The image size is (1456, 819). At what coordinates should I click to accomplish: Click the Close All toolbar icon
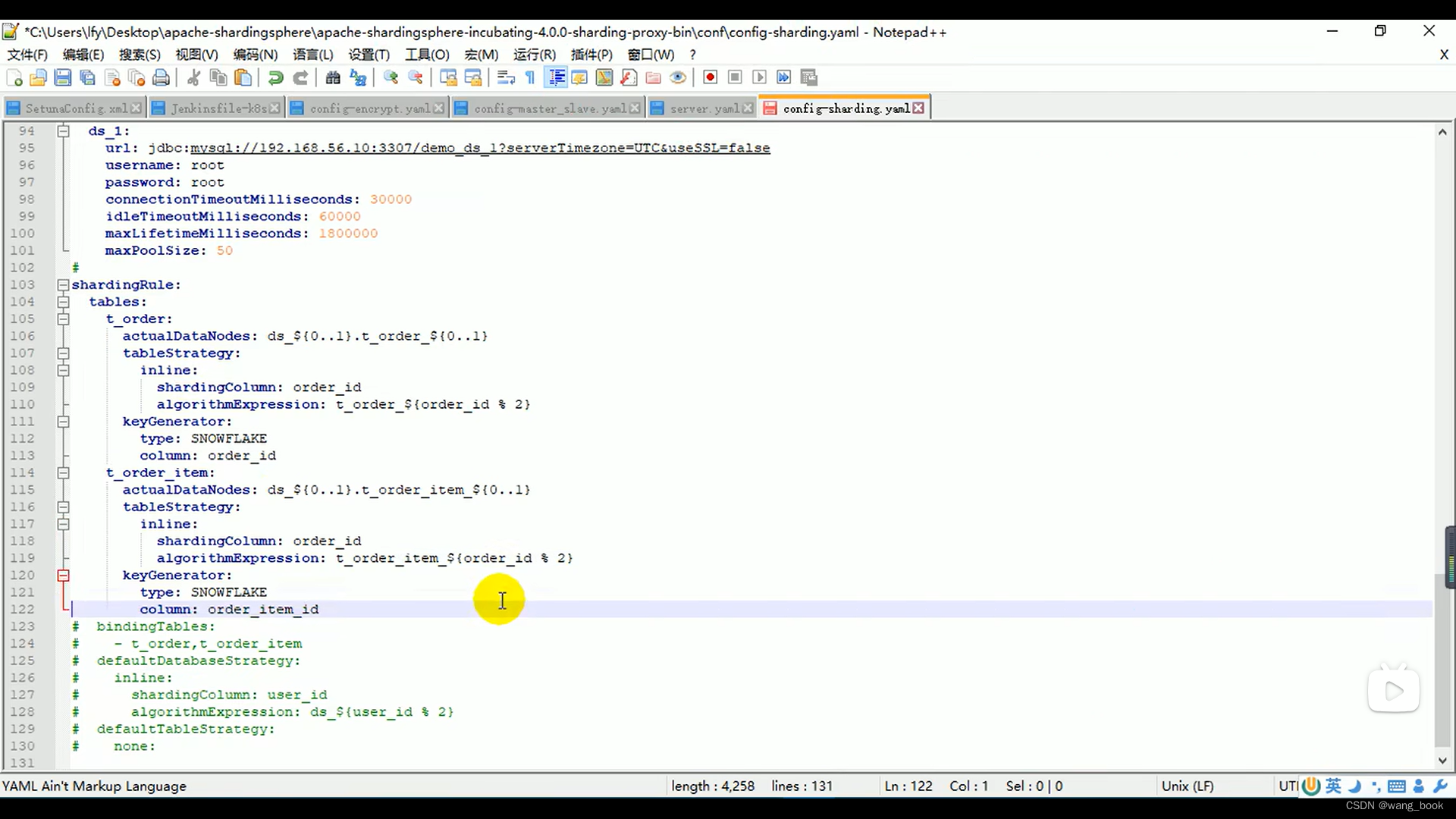tap(136, 77)
